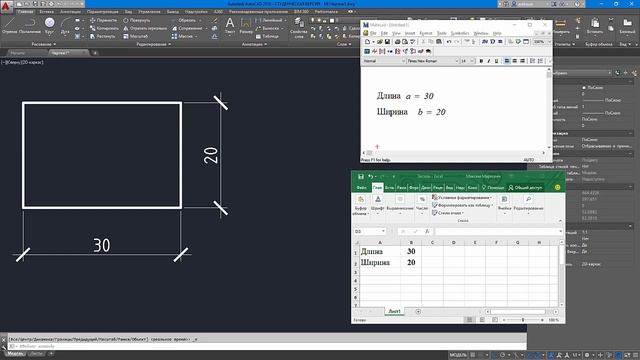Click the AutoCAD application logo button
640x360 pixels.
6,6
